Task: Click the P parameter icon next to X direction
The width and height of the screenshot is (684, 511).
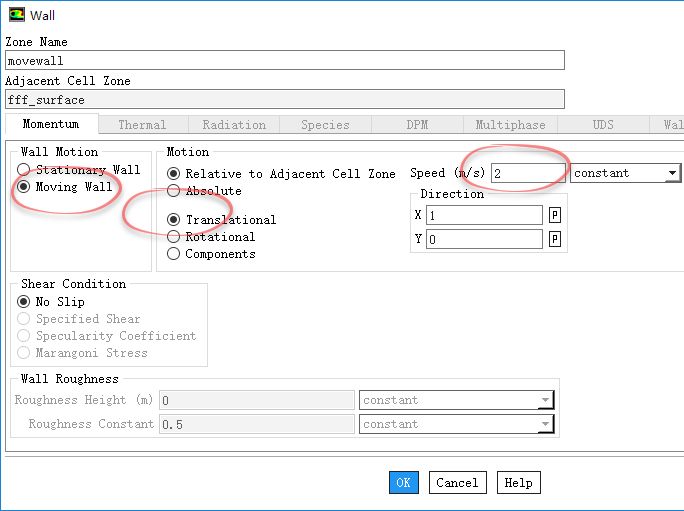Action: click(x=554, y=215)
